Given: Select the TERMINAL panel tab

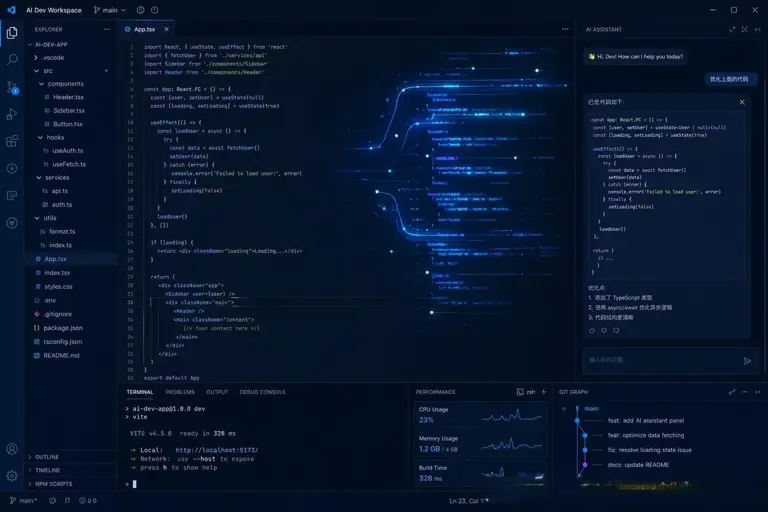Looking at the screenshot, I should (140, 392).
